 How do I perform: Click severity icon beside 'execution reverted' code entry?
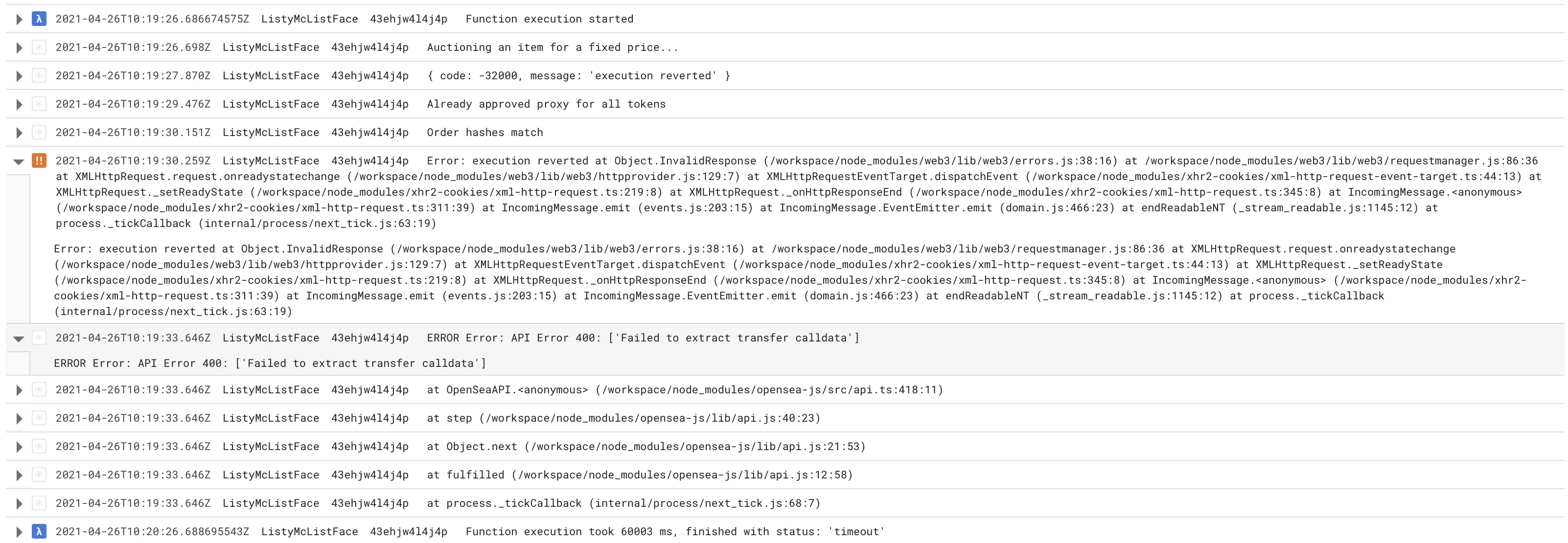coord(39,75)
